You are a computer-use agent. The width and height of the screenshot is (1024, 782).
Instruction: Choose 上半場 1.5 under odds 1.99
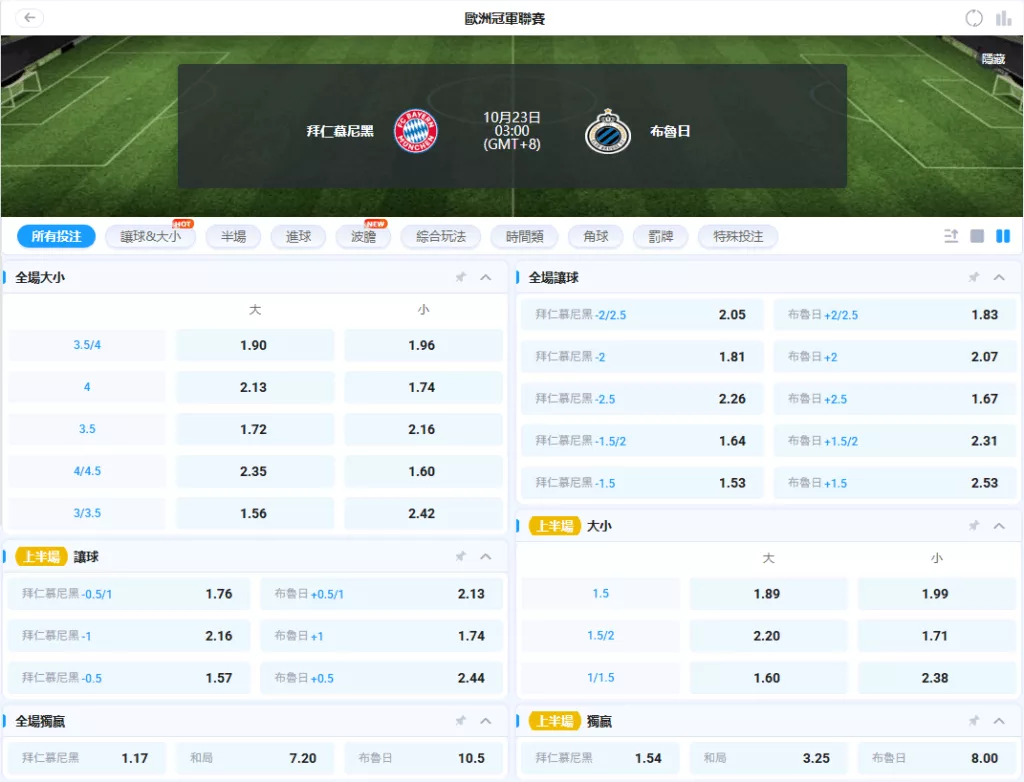tap(935, 593)
